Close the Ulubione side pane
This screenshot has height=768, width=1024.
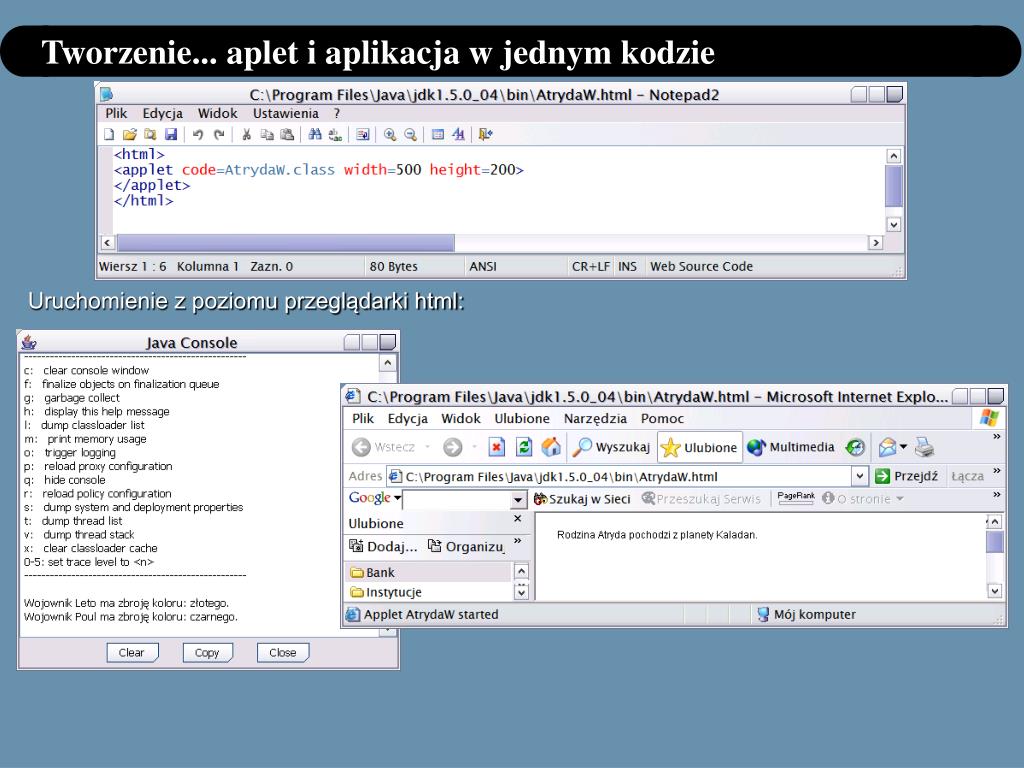click(518, 519)
